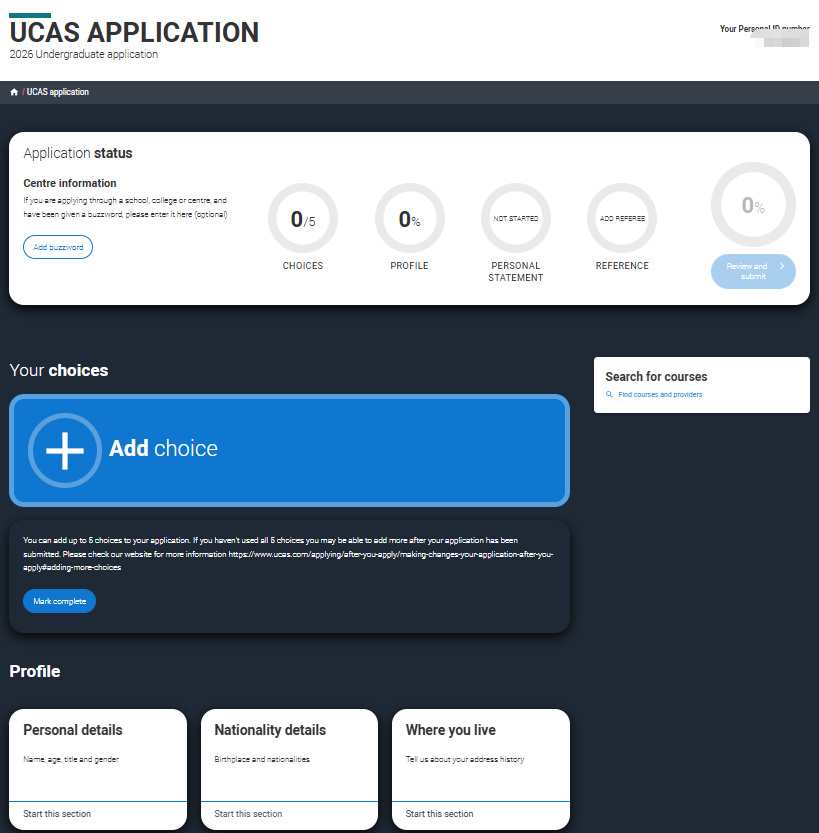Click the 2026 Undergraduate application subtitle
The width and height of the screenshot is (819, 833).
click(x=84, y=54)
